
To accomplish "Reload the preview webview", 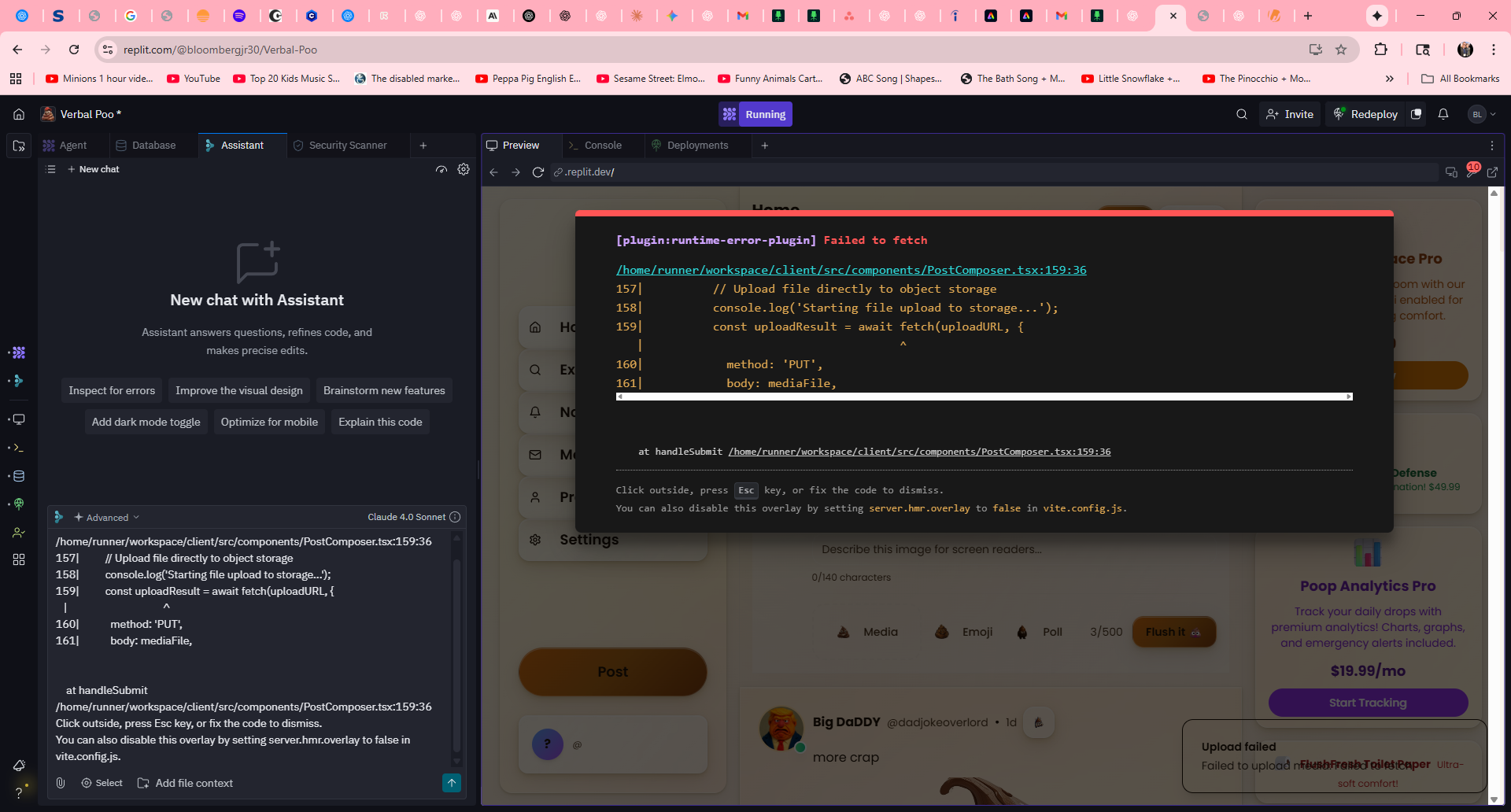I will (538, 172).
